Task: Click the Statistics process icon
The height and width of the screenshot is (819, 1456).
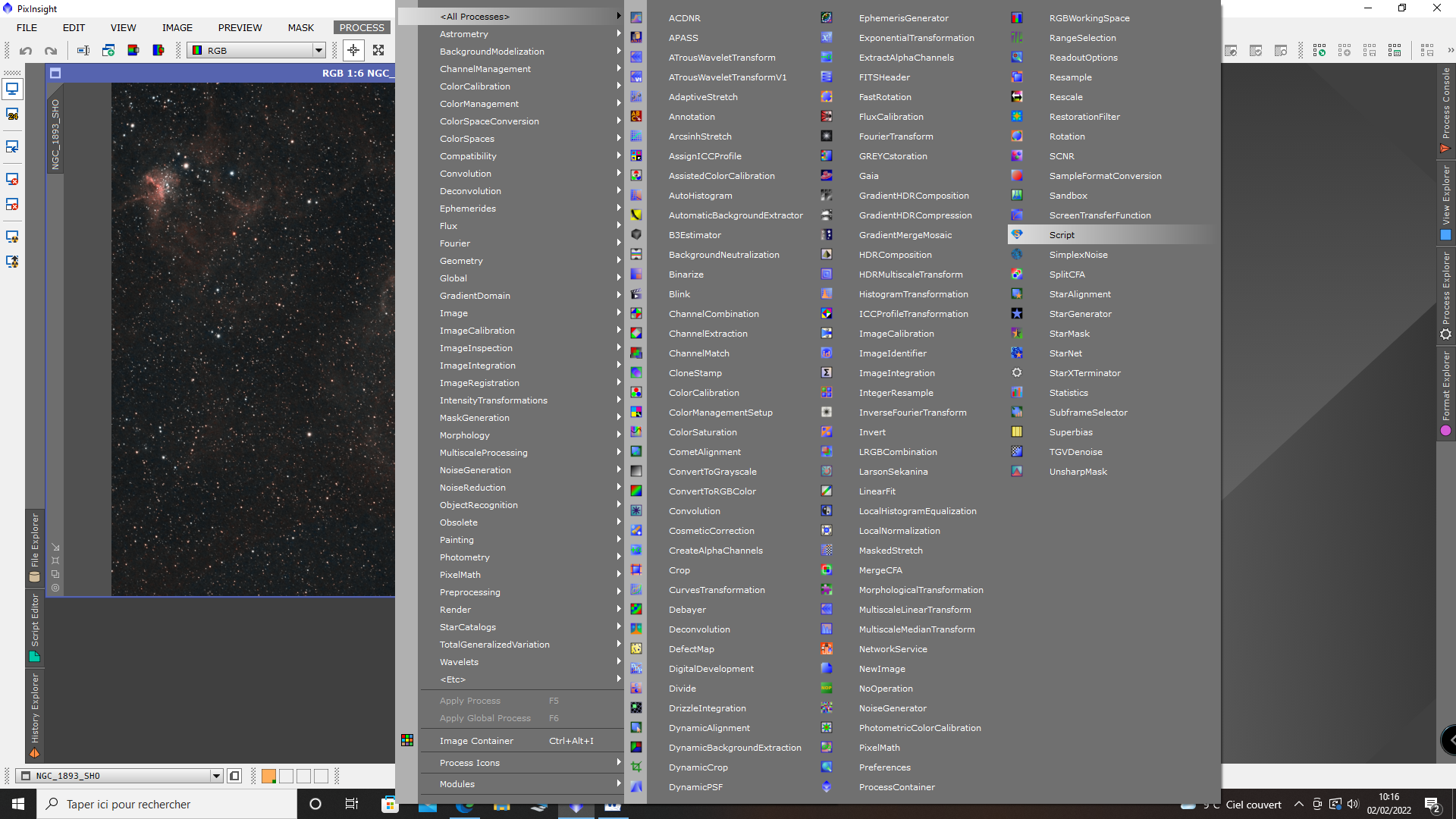Action: [1017, 393]
